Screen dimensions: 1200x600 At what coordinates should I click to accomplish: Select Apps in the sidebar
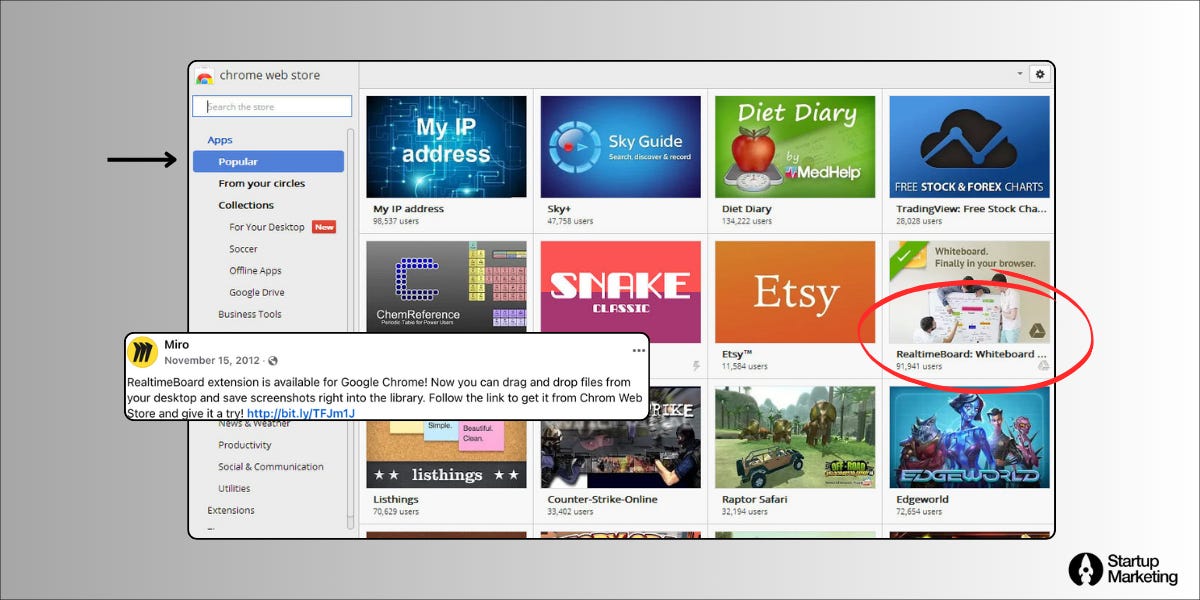220,140
